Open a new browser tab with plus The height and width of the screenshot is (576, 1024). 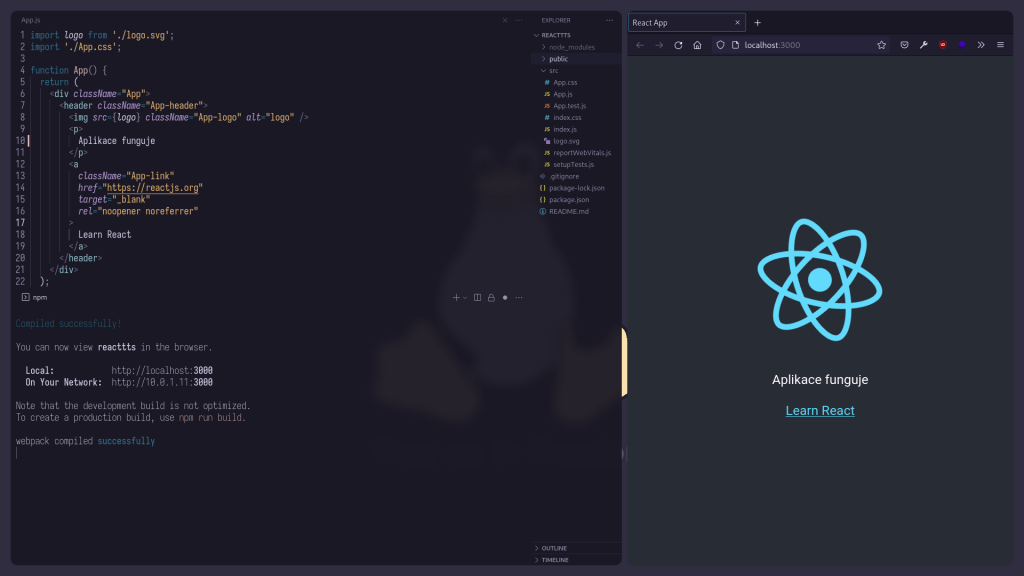757,23
